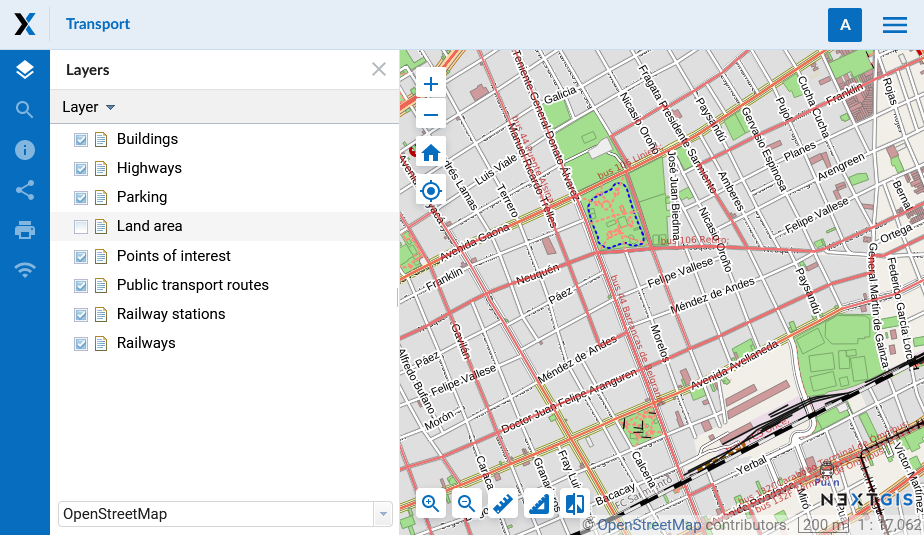The width and height of the screenshot is (924, 535).
Task: Click the Railways layer document icon
Action: (101, 343)
